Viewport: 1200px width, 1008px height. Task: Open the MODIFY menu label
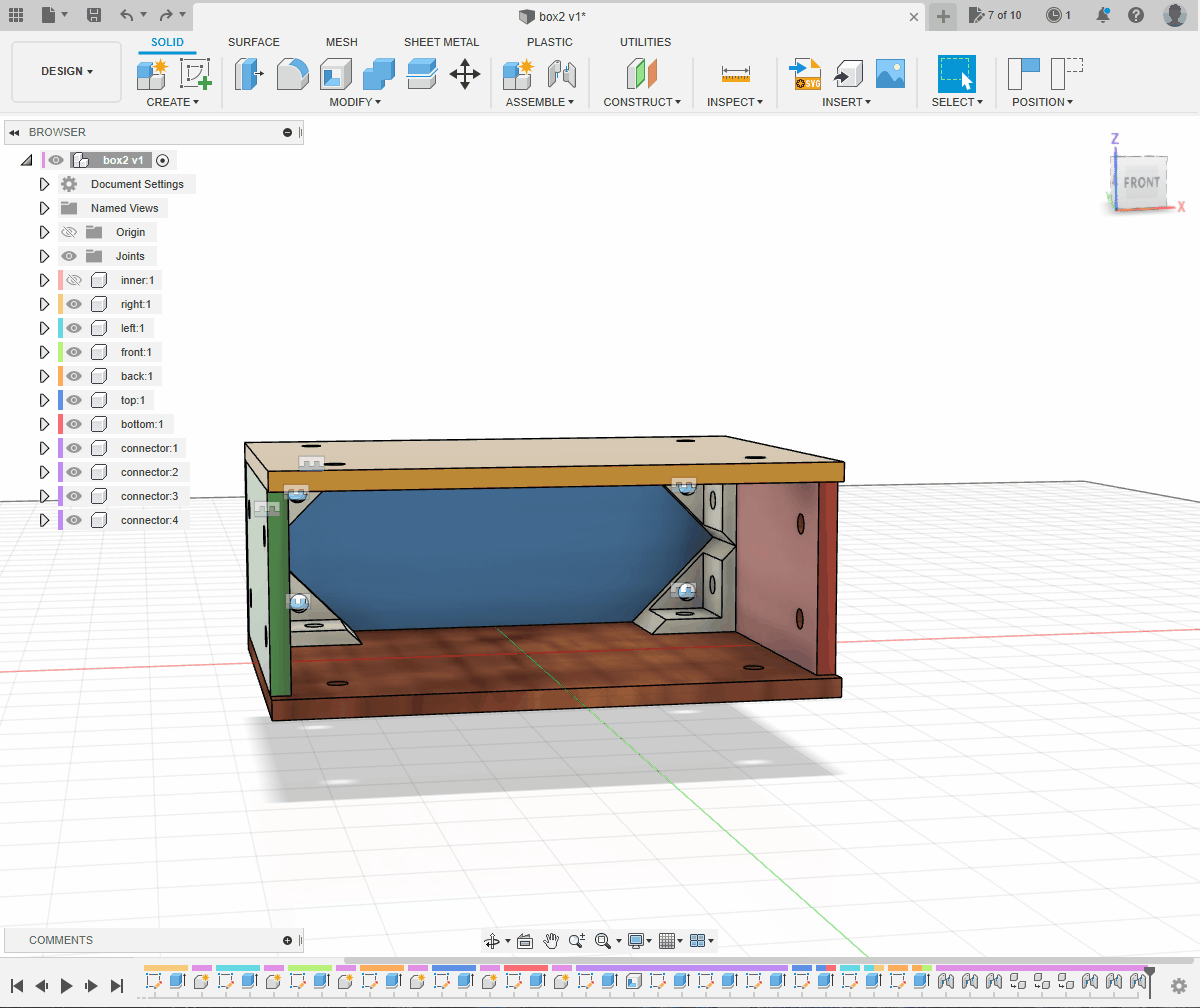pyautogui.click(x=355, y=102)
